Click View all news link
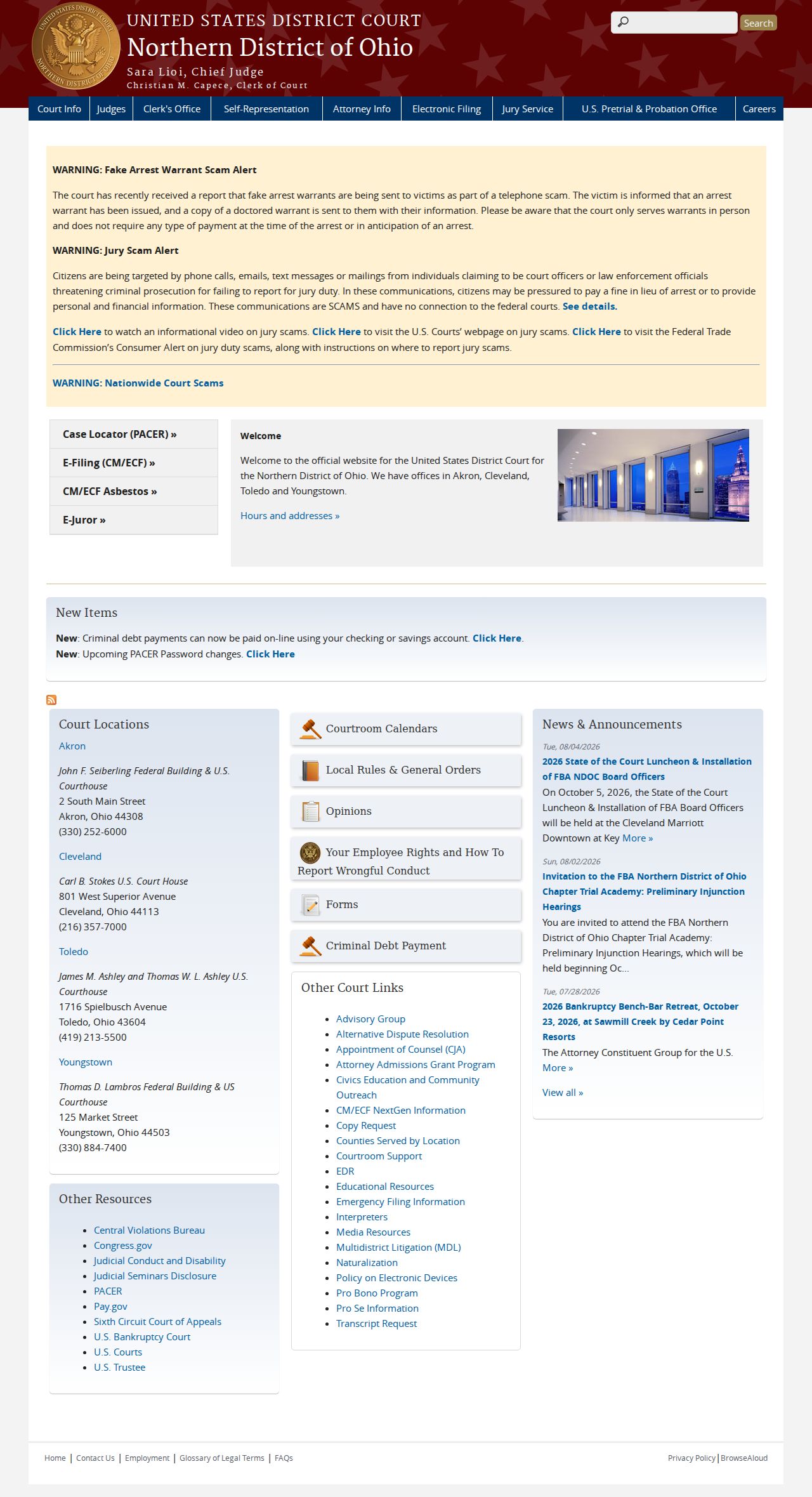 (x=563, y=1093)
